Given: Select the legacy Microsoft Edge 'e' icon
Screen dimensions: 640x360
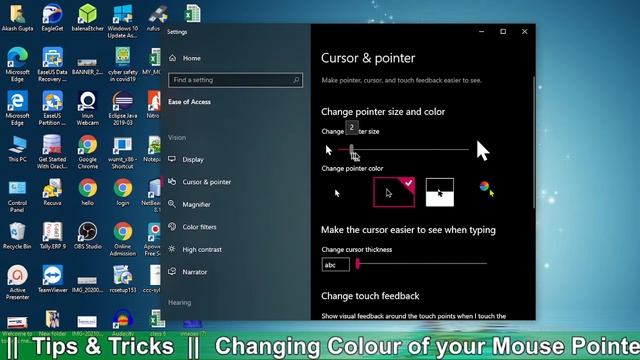Looking at the screenshot, I should click(x=17, y=108).
